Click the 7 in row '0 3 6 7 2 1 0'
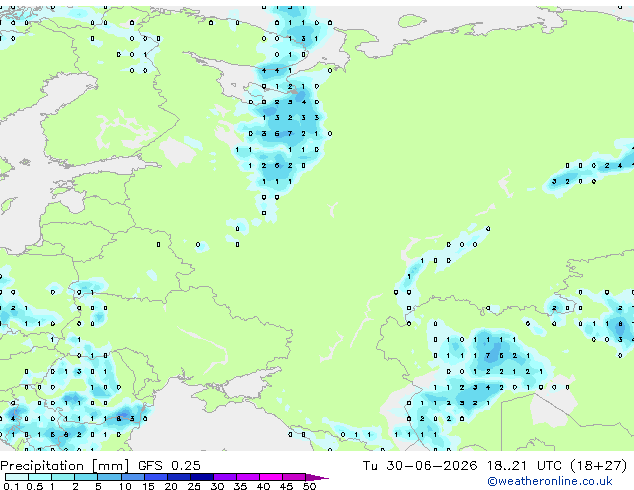The width and height of the screenshot is (634, 490). (x=290, y=134)
